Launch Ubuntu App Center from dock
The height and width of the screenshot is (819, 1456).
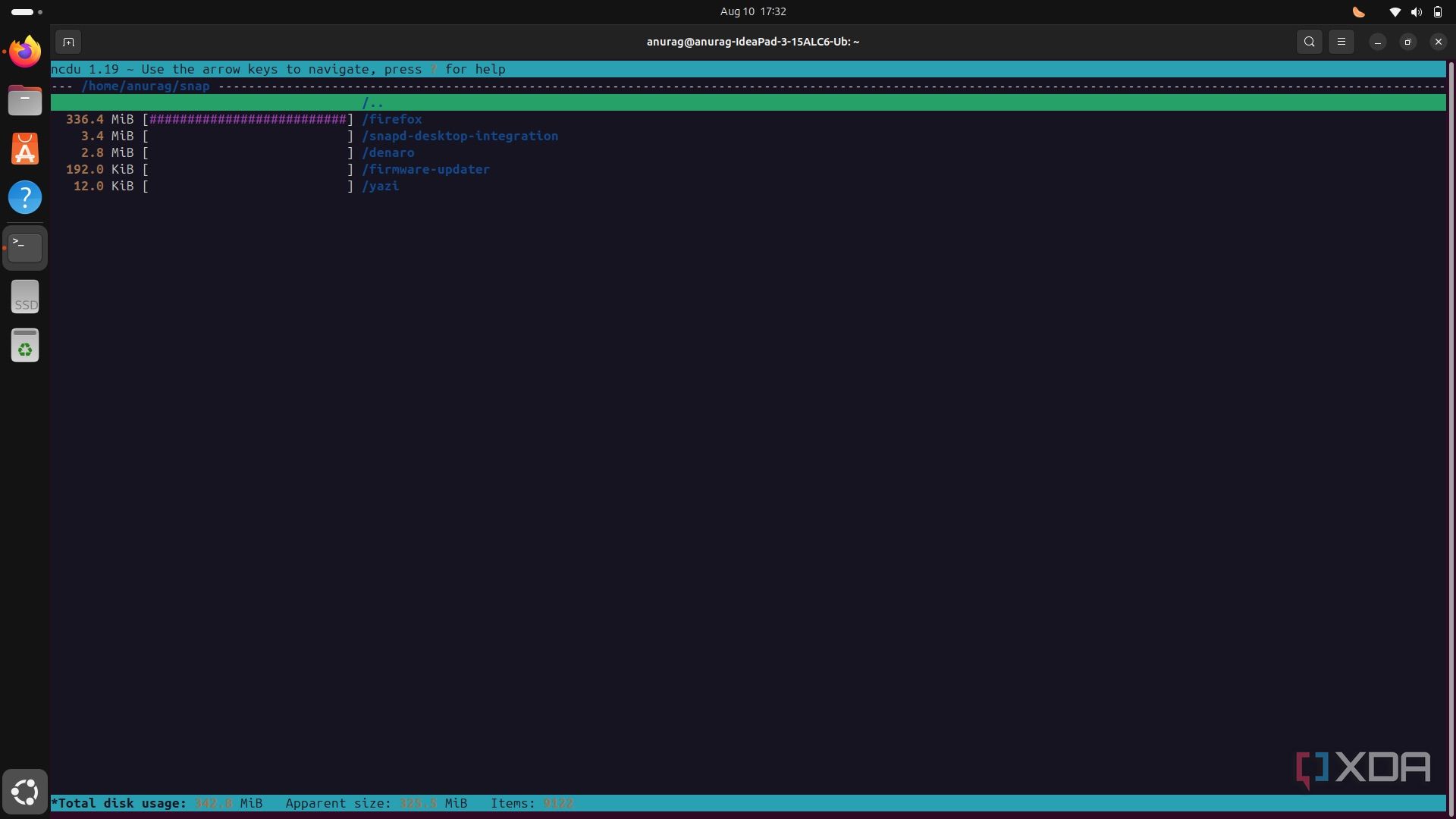(x=25, y=149)
